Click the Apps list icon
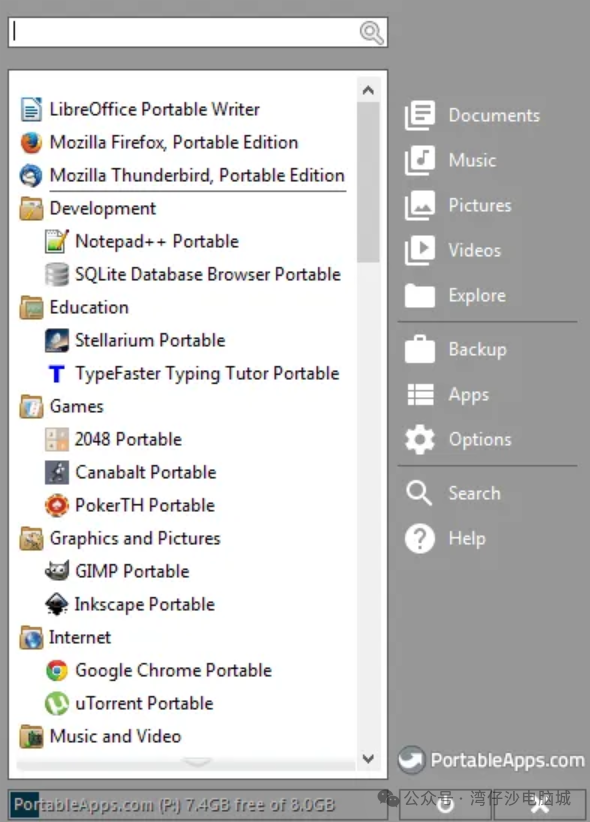Viewport: 590px width, 822px height. coord(420,395)
